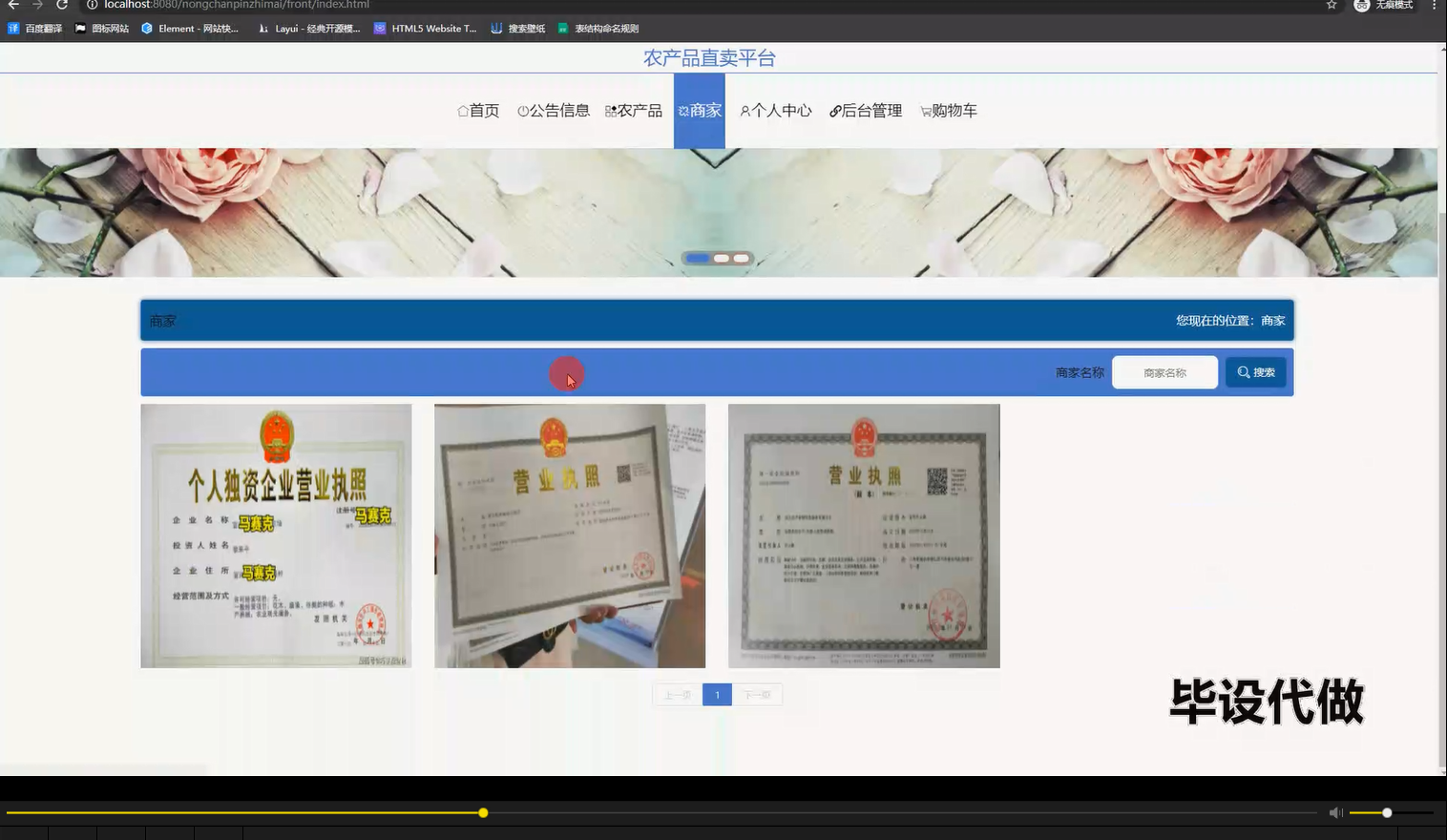Open the Chrome three-dot menu

pos(1437,6)
